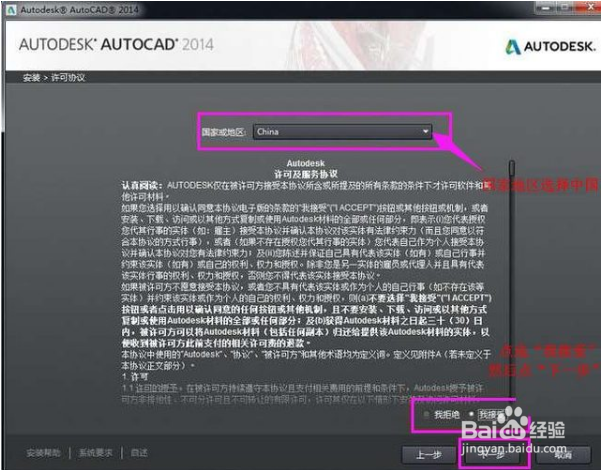The width and height of the screenshot is (601, 470).
Task: Close the installer window
Action: click(x=591, y=7)
